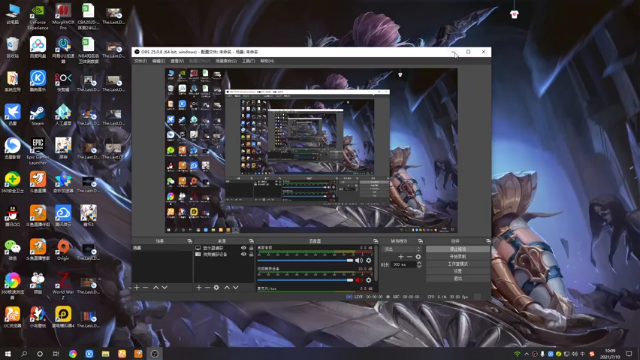The image size is (640, 360).
Task: Open GeForce Experience desktop icon
Action: click(x=38, y=17)
